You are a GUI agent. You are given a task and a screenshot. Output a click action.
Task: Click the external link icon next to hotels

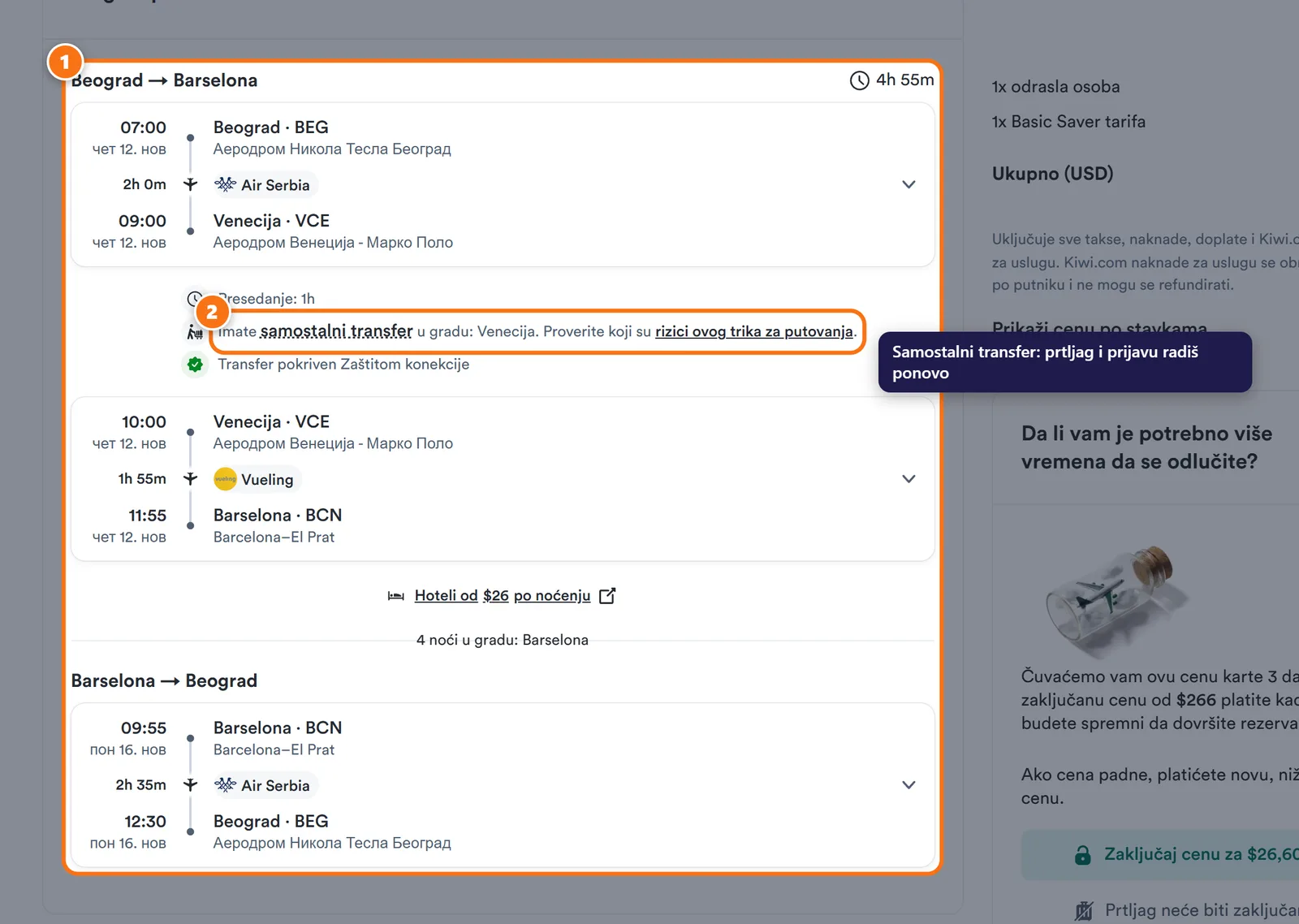pos(607,596)
